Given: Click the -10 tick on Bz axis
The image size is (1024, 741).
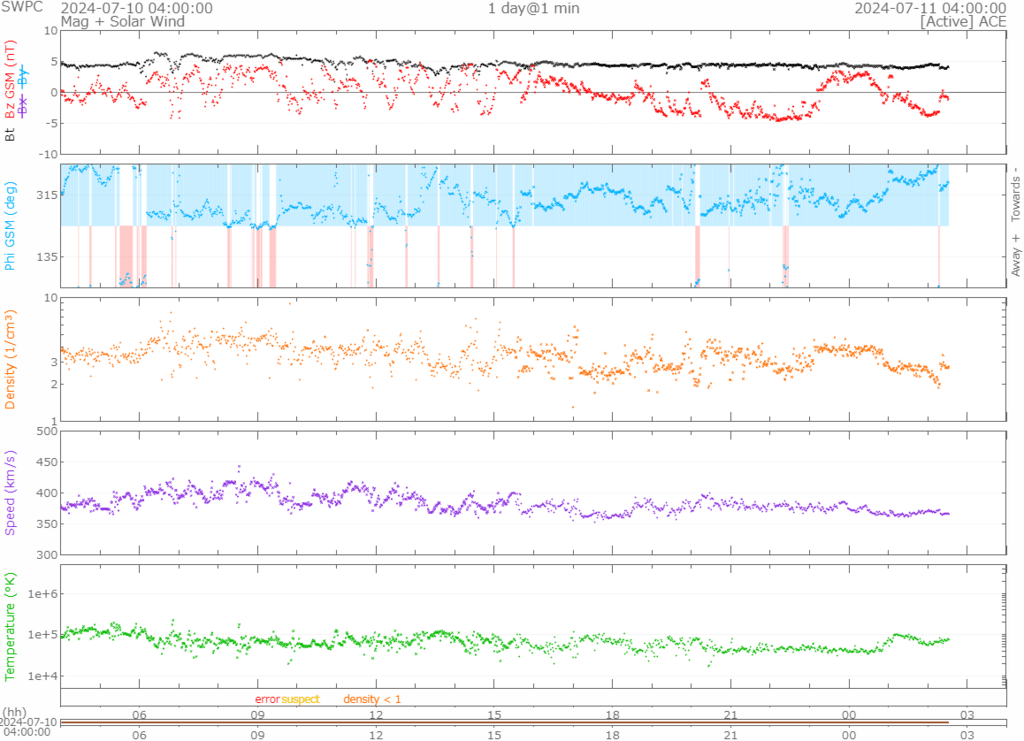Looking at the screenshot, I should point(48,154).
